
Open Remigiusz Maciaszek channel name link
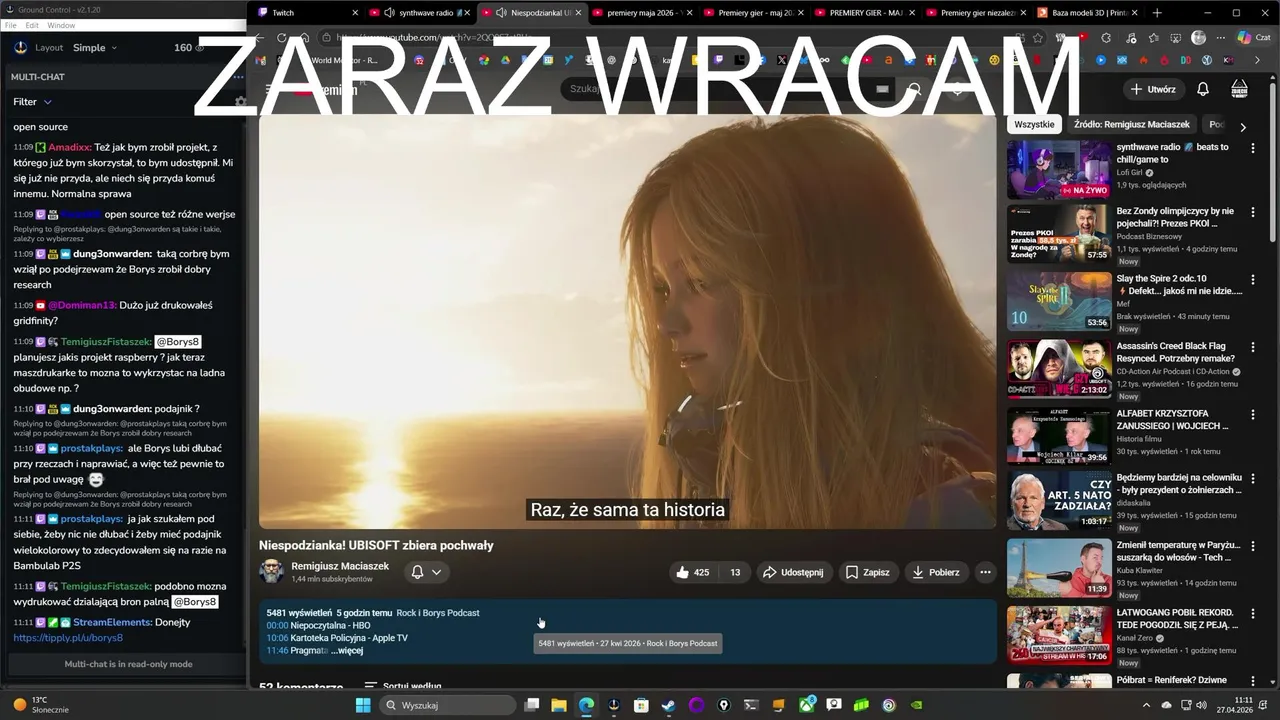[340, 566]
